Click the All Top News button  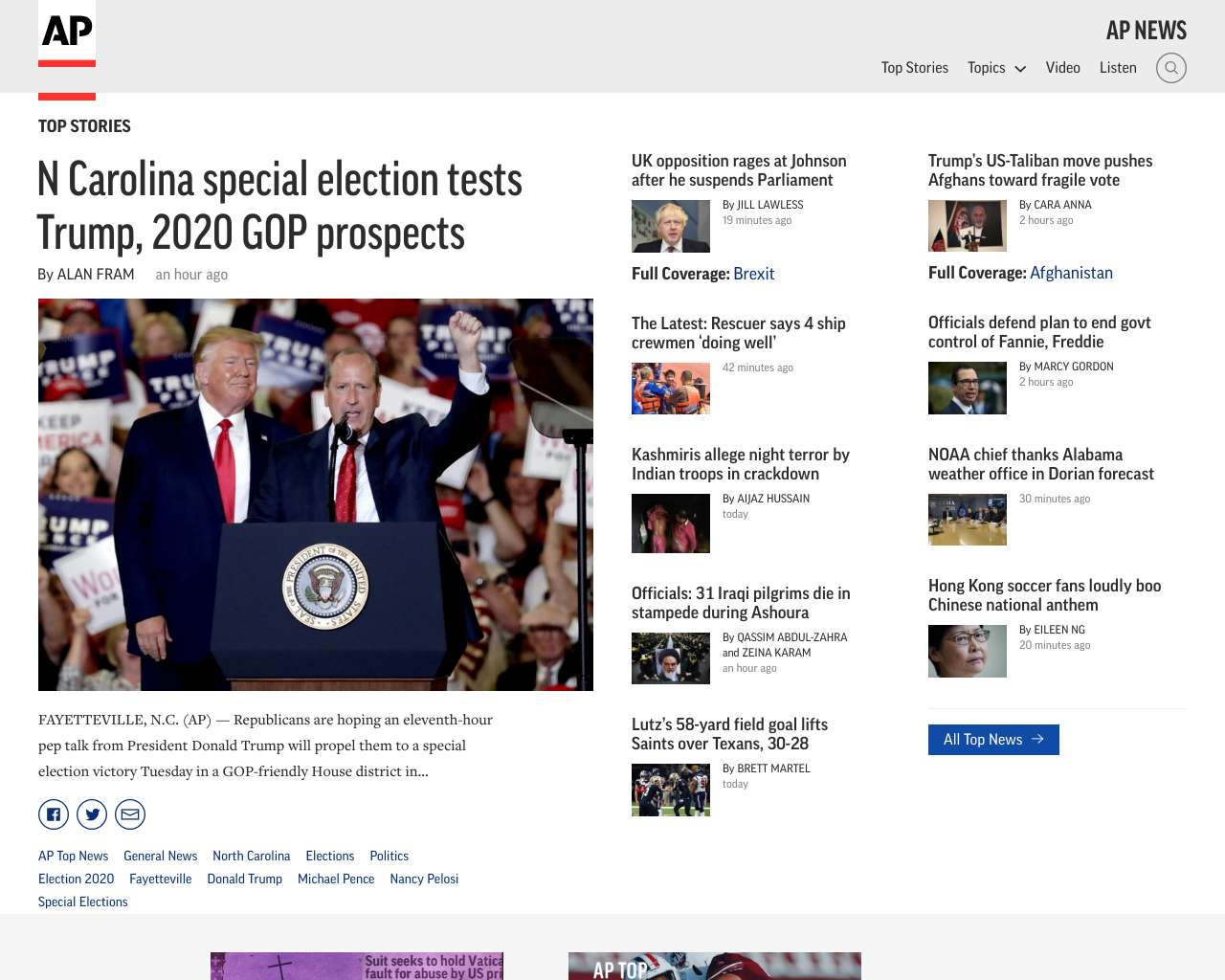(x=993, y=740)
